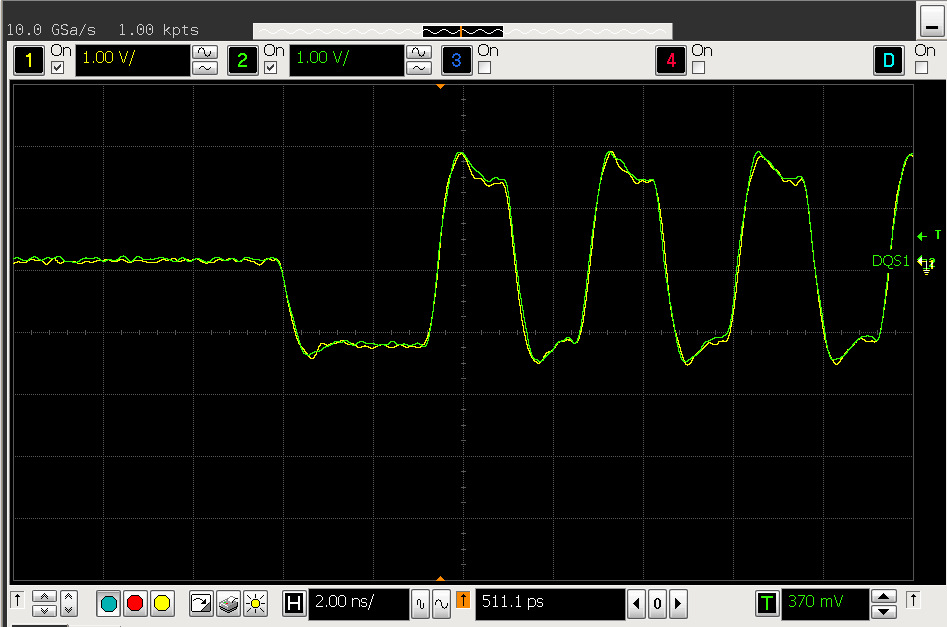The image size is (947, 627).
Task: Click the orange horizontal position arrow icon
Action: (463, 600)
